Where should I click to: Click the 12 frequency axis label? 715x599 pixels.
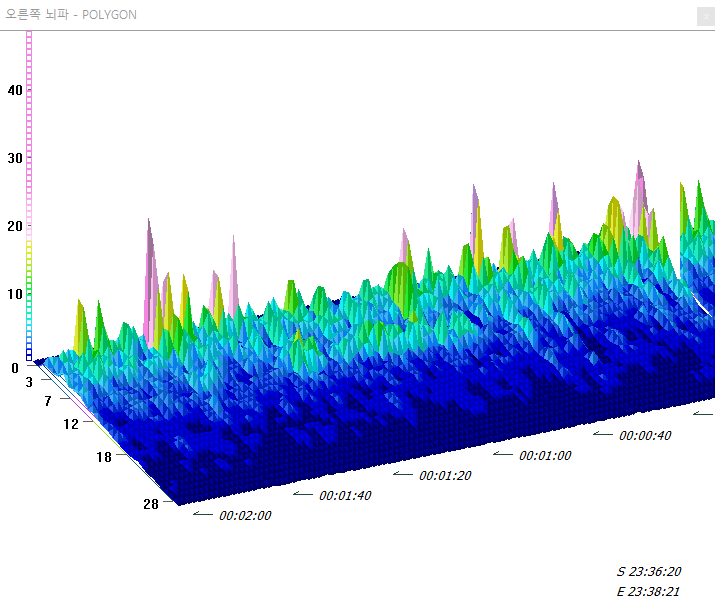click(70, 424)
